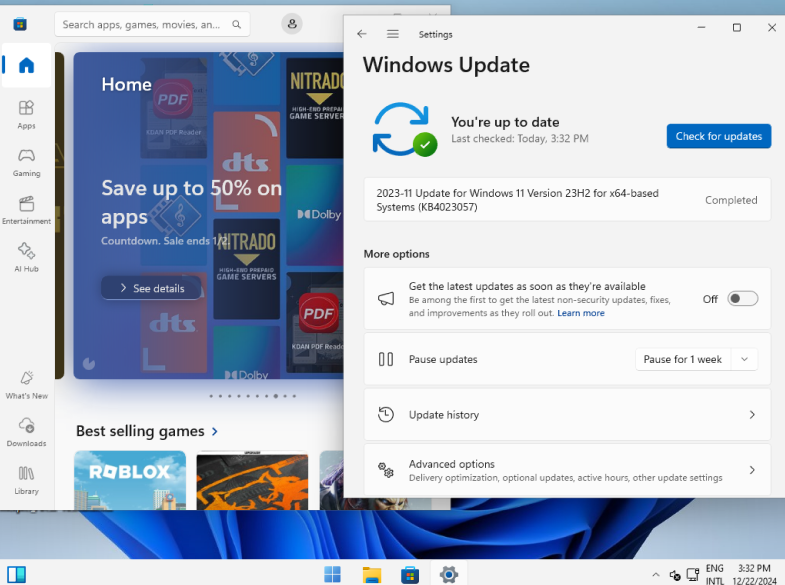Maximize the Settings window
Image resolution: width=785 pixels, height=585 pixels.
(x=736, y=28)
